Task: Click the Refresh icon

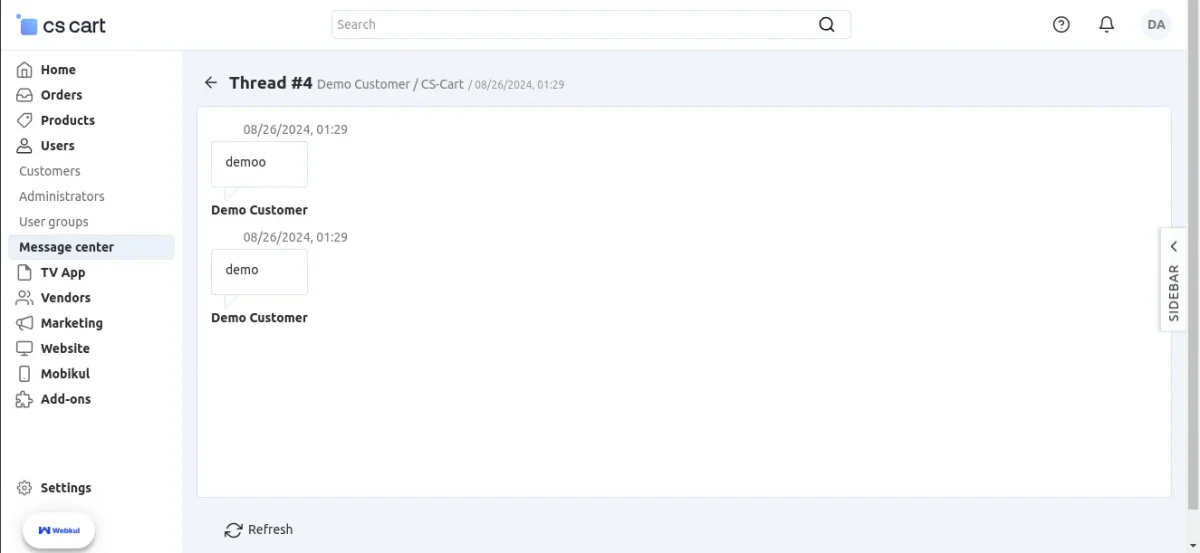Action: (x=234, y=530)
